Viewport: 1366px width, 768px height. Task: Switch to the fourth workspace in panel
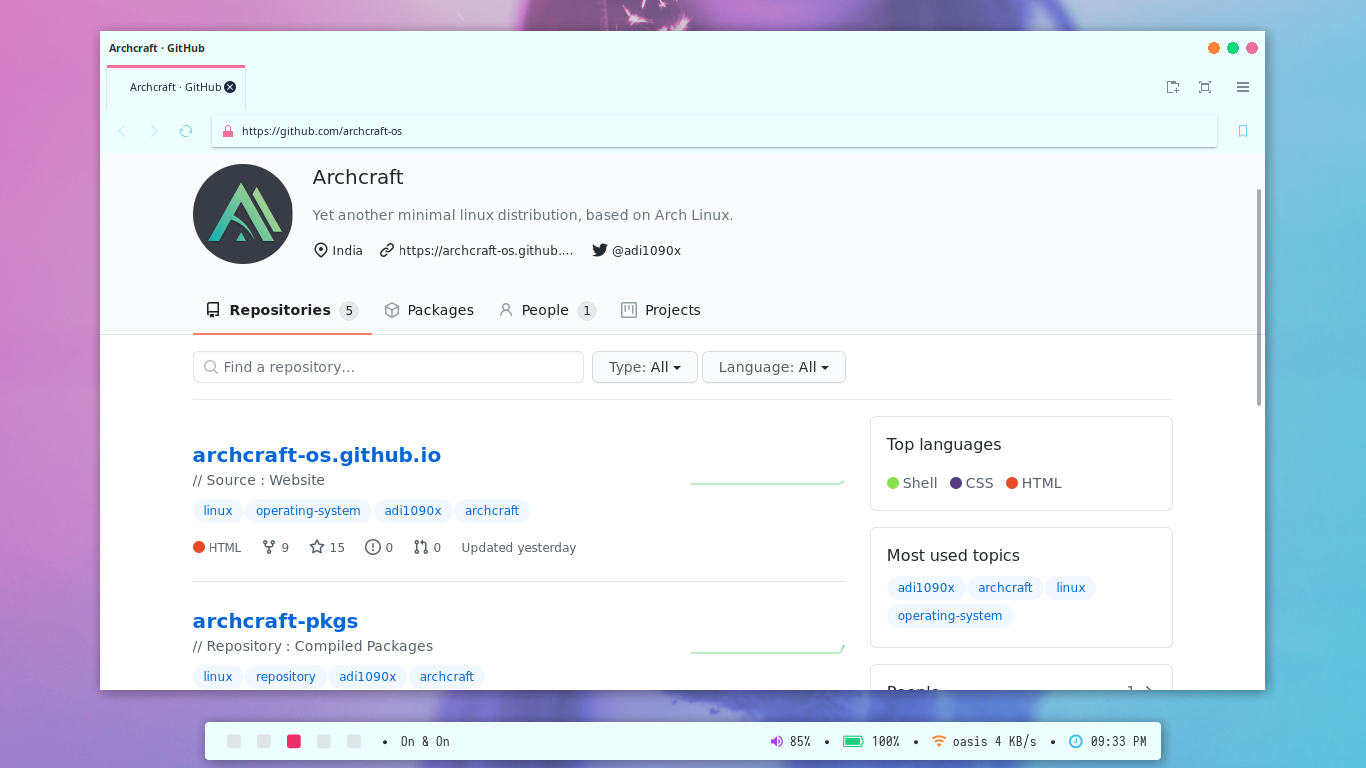pyautogui.click(x=324, y=741)
